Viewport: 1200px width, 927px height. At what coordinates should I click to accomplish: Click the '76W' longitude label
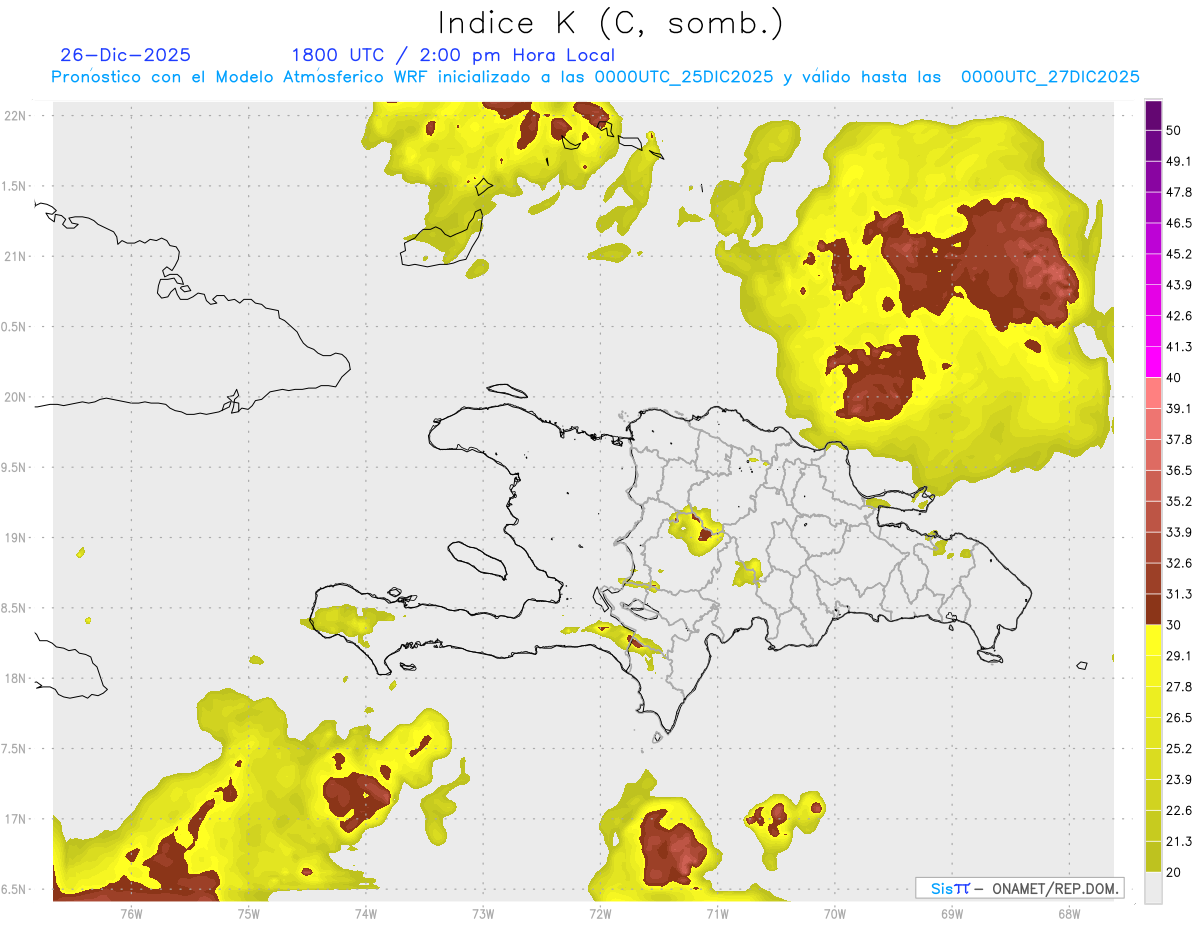131,913
